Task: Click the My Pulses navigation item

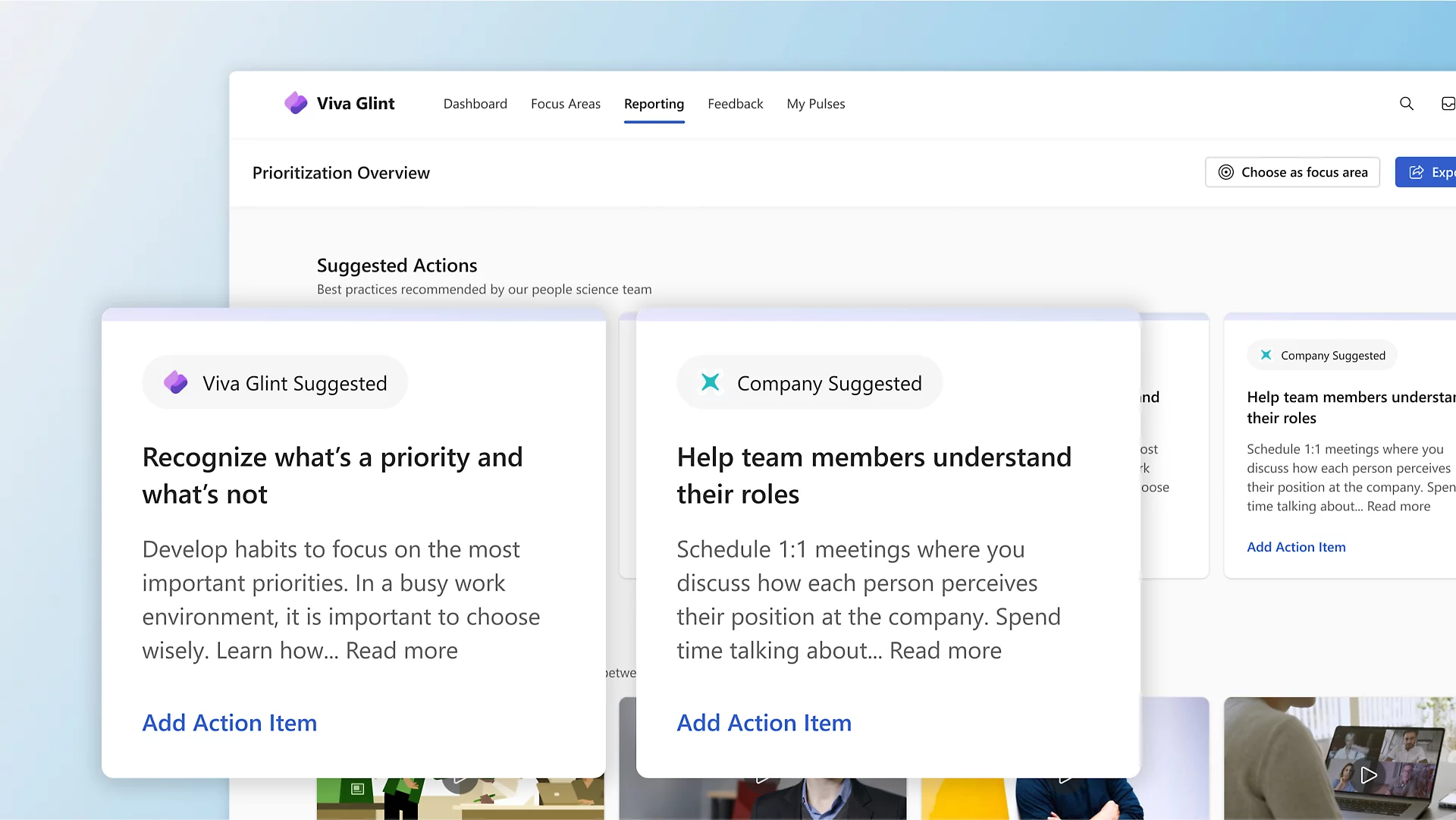Action: click(816, 103)
